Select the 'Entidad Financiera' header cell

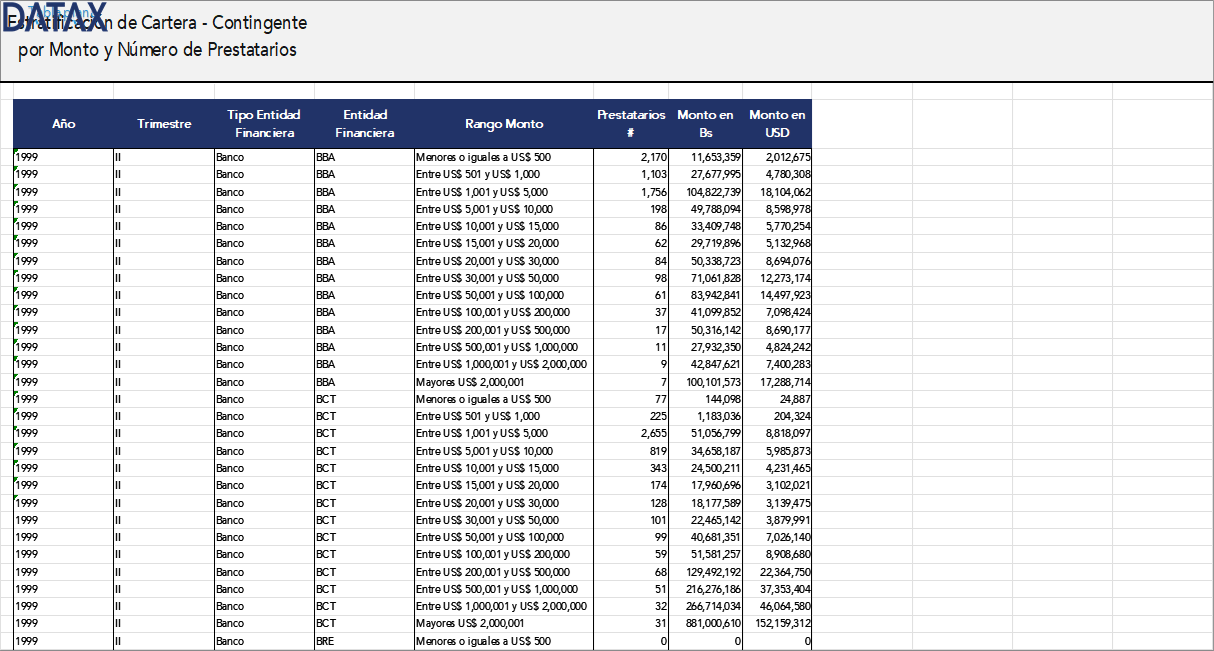click(x=364, y=124)
